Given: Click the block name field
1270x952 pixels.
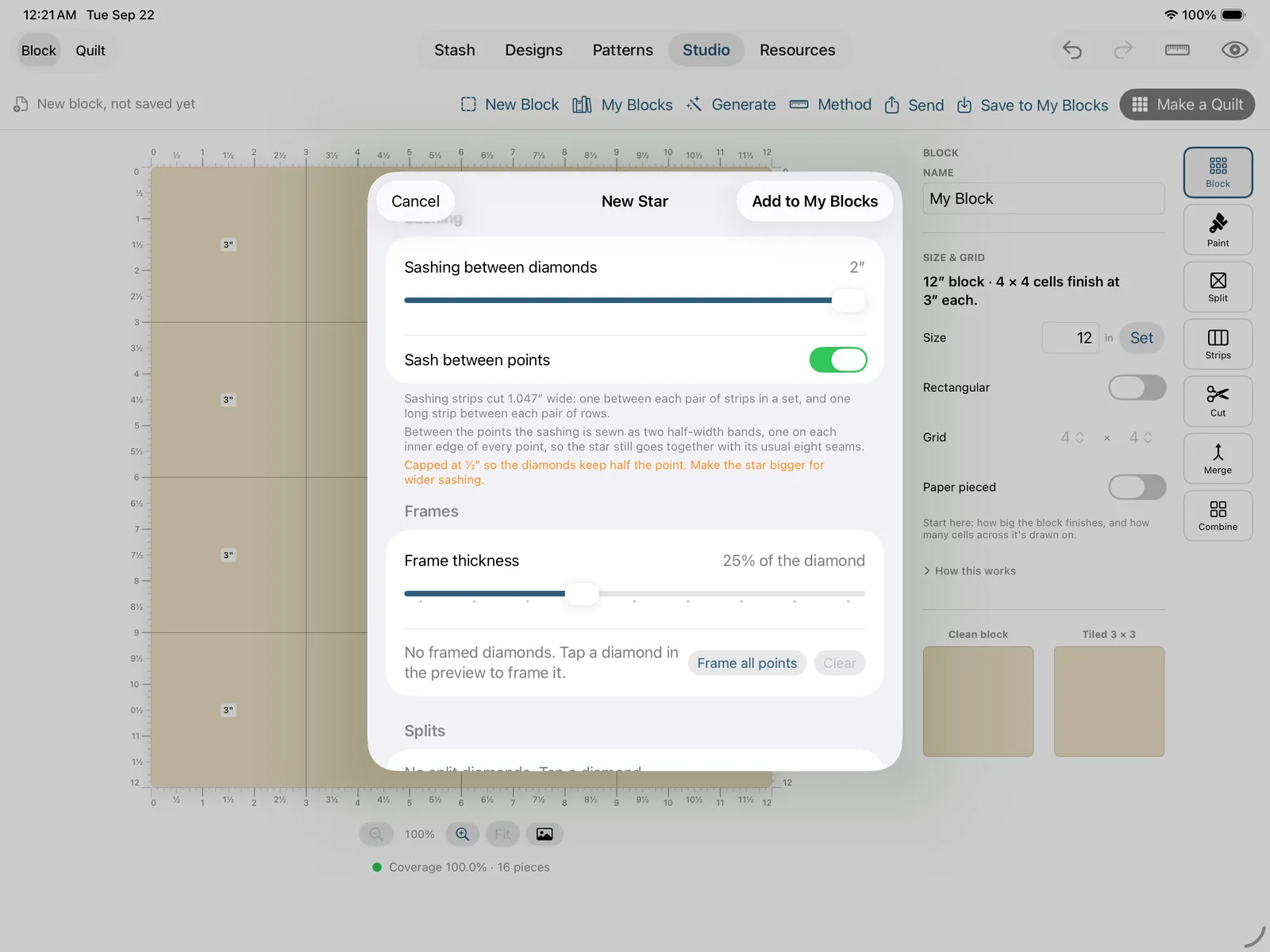Looking at the screenshot, I should 1043,198.
